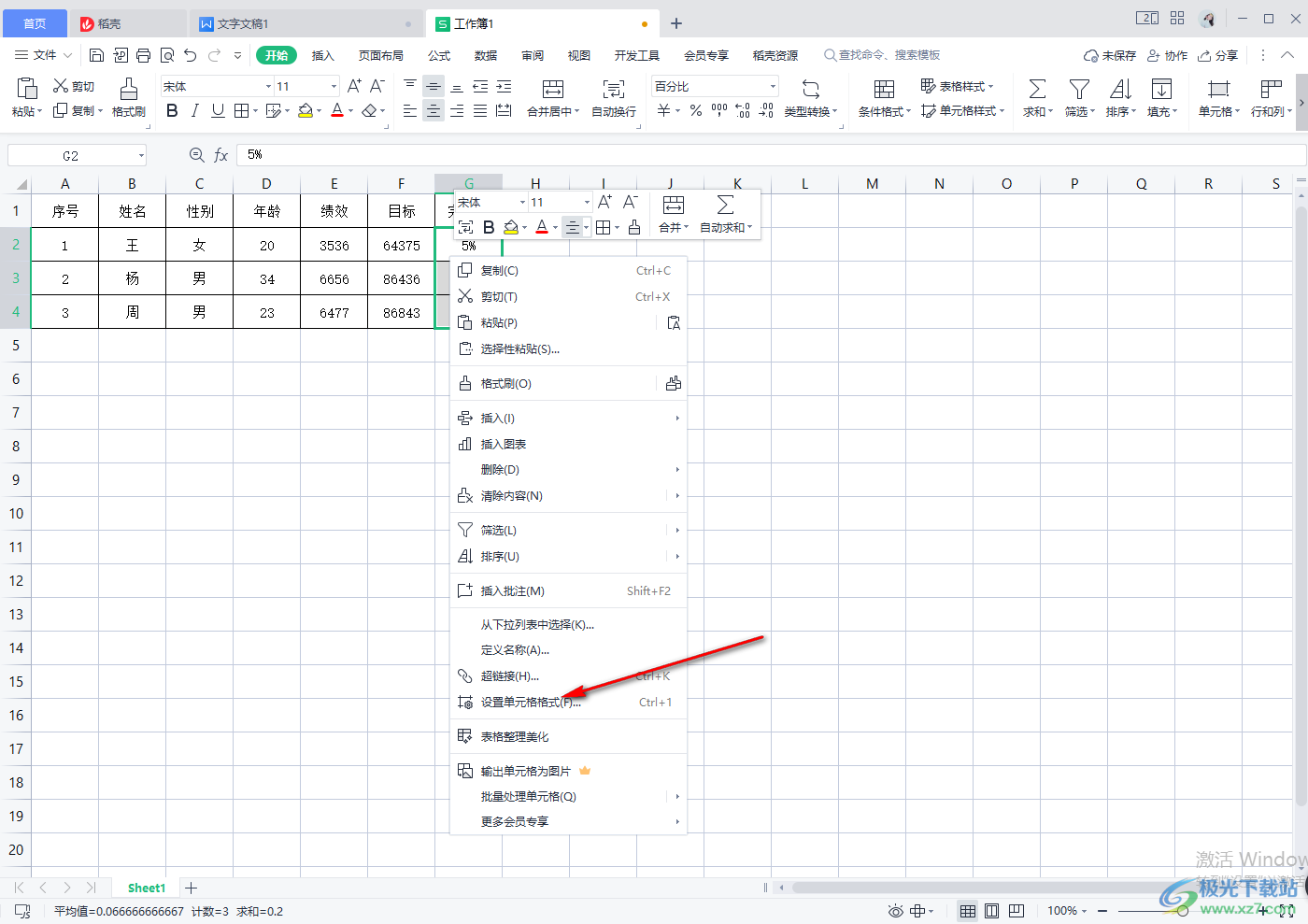The width and height of the screenshot is (1308, 924).
Task: Click the 查找命令、搜索模板 search box
Action: (882, 55)
